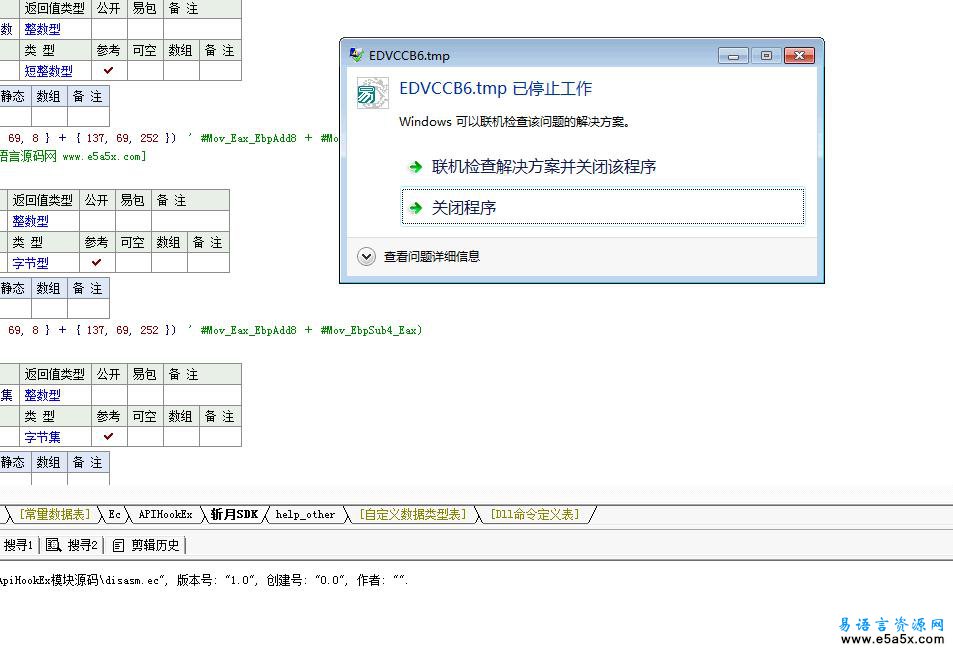Toggle 参考 checkmark in 短整数型 row
This screenshot has height=652, width=953.
tap(109, 70)
